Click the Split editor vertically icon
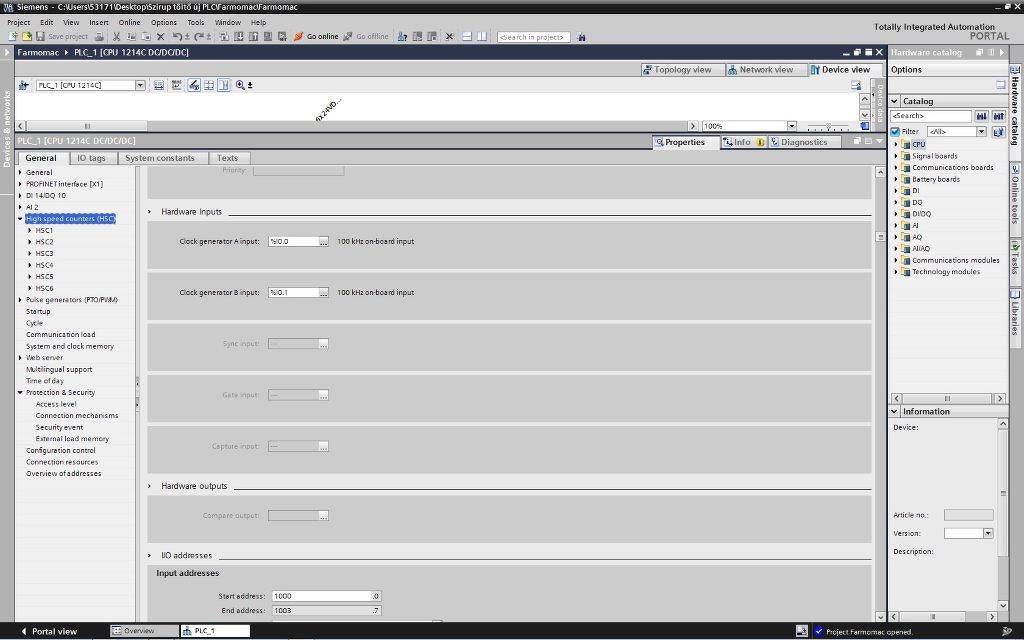Screen dimensions: 1024x640 click(481, 37)
